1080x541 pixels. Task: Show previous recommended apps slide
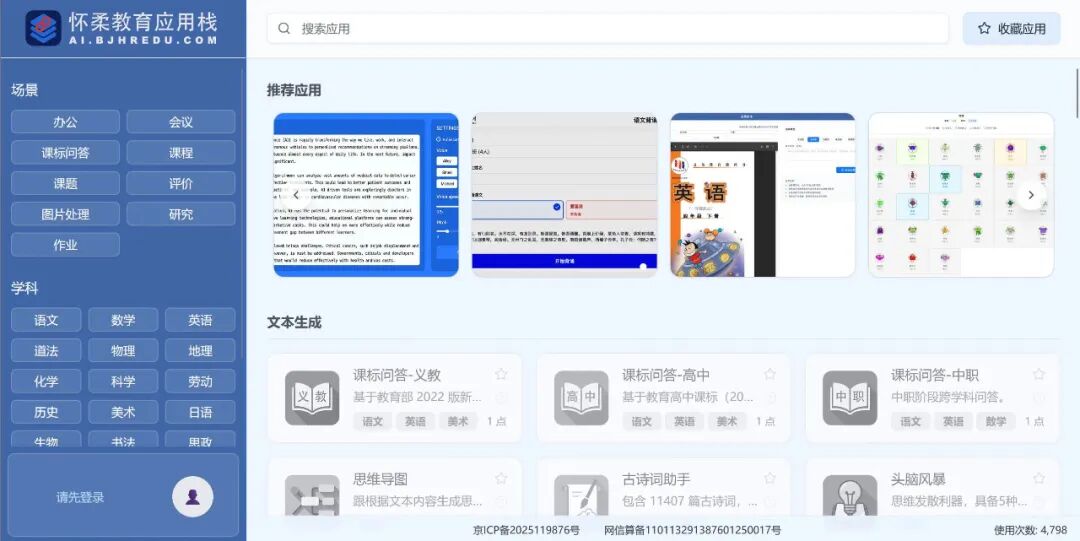tap(296, 195)
